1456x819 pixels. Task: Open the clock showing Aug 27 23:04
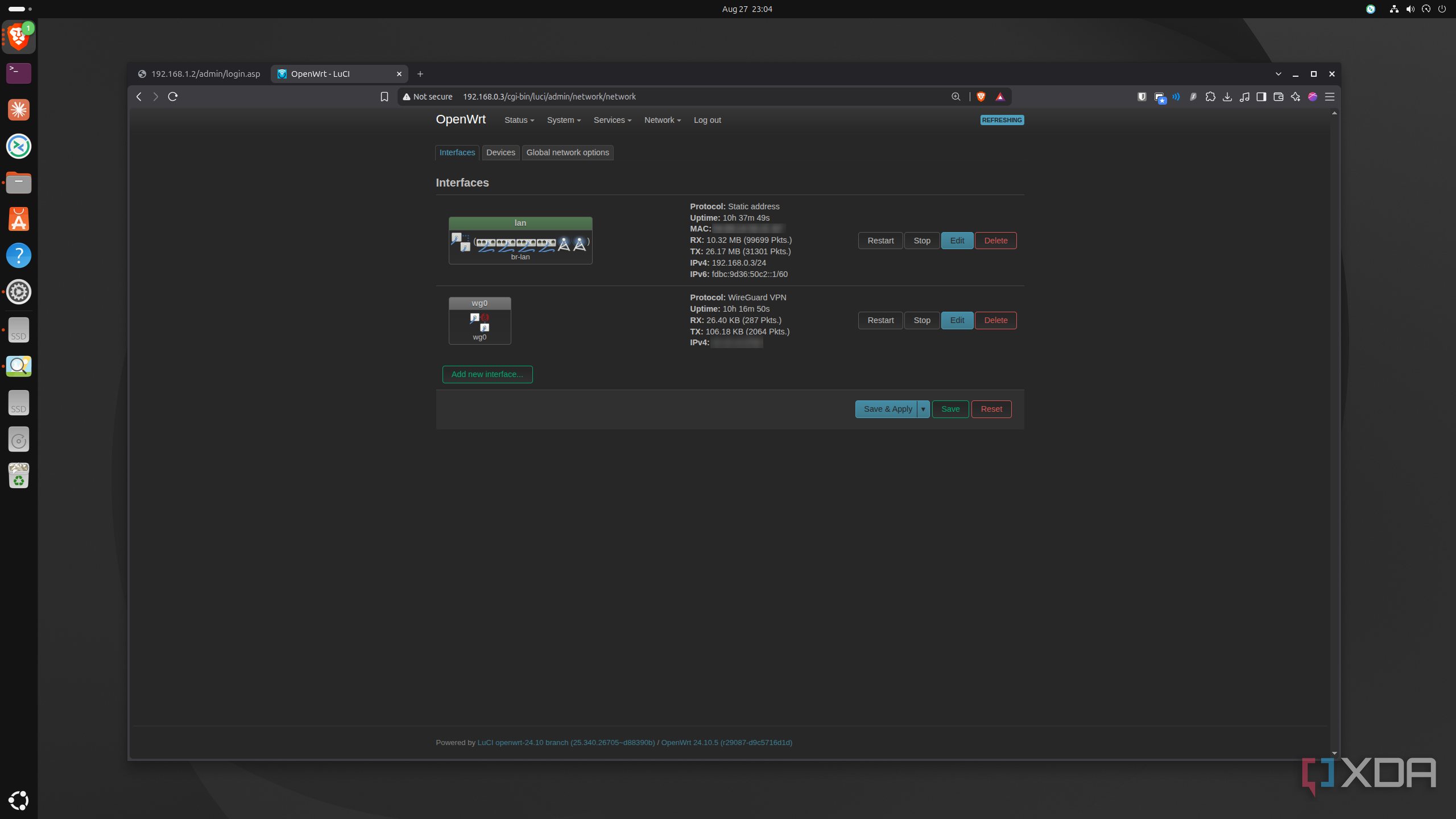747,9
